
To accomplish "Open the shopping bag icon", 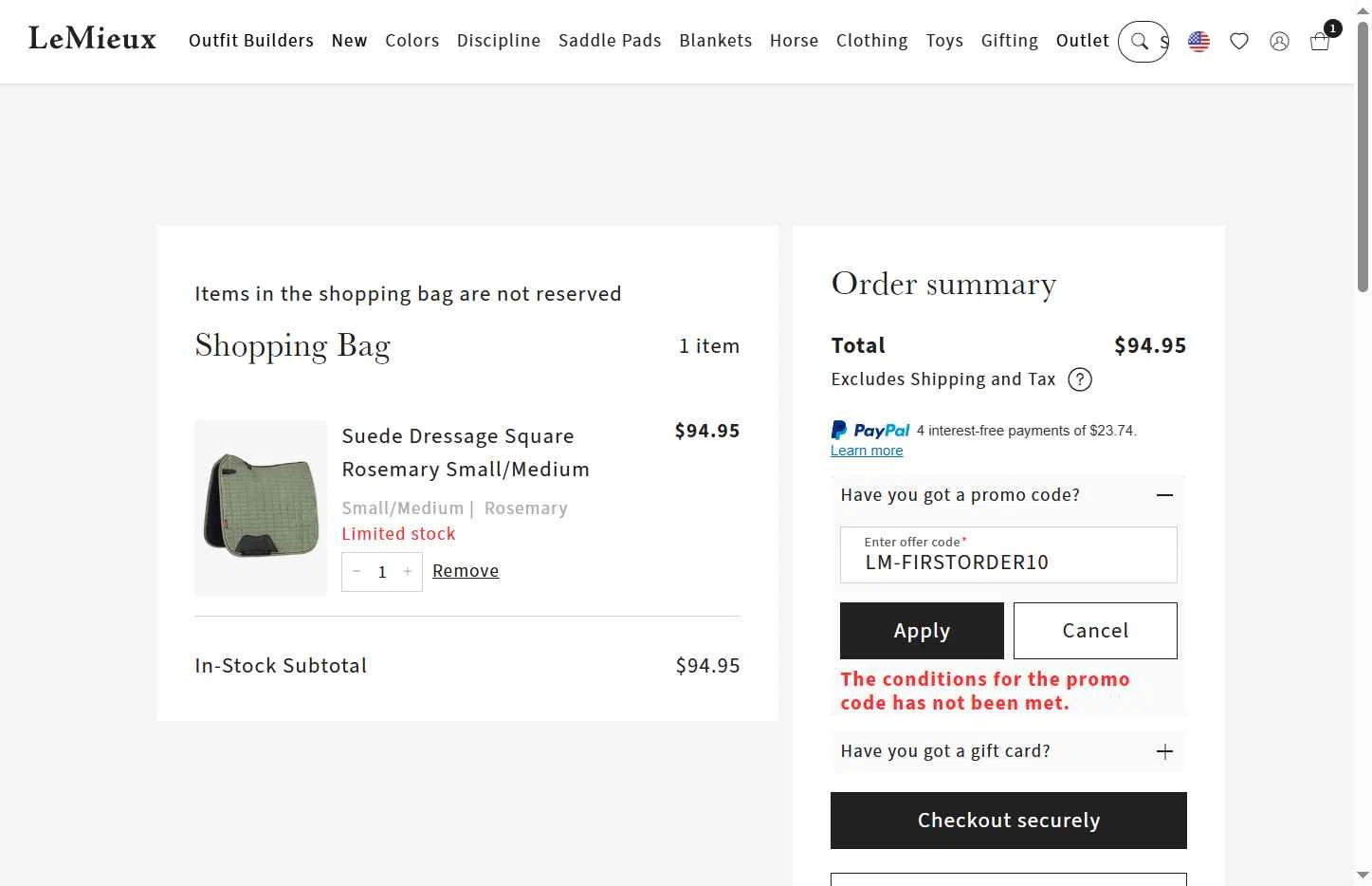I will tap(1320, 41).
